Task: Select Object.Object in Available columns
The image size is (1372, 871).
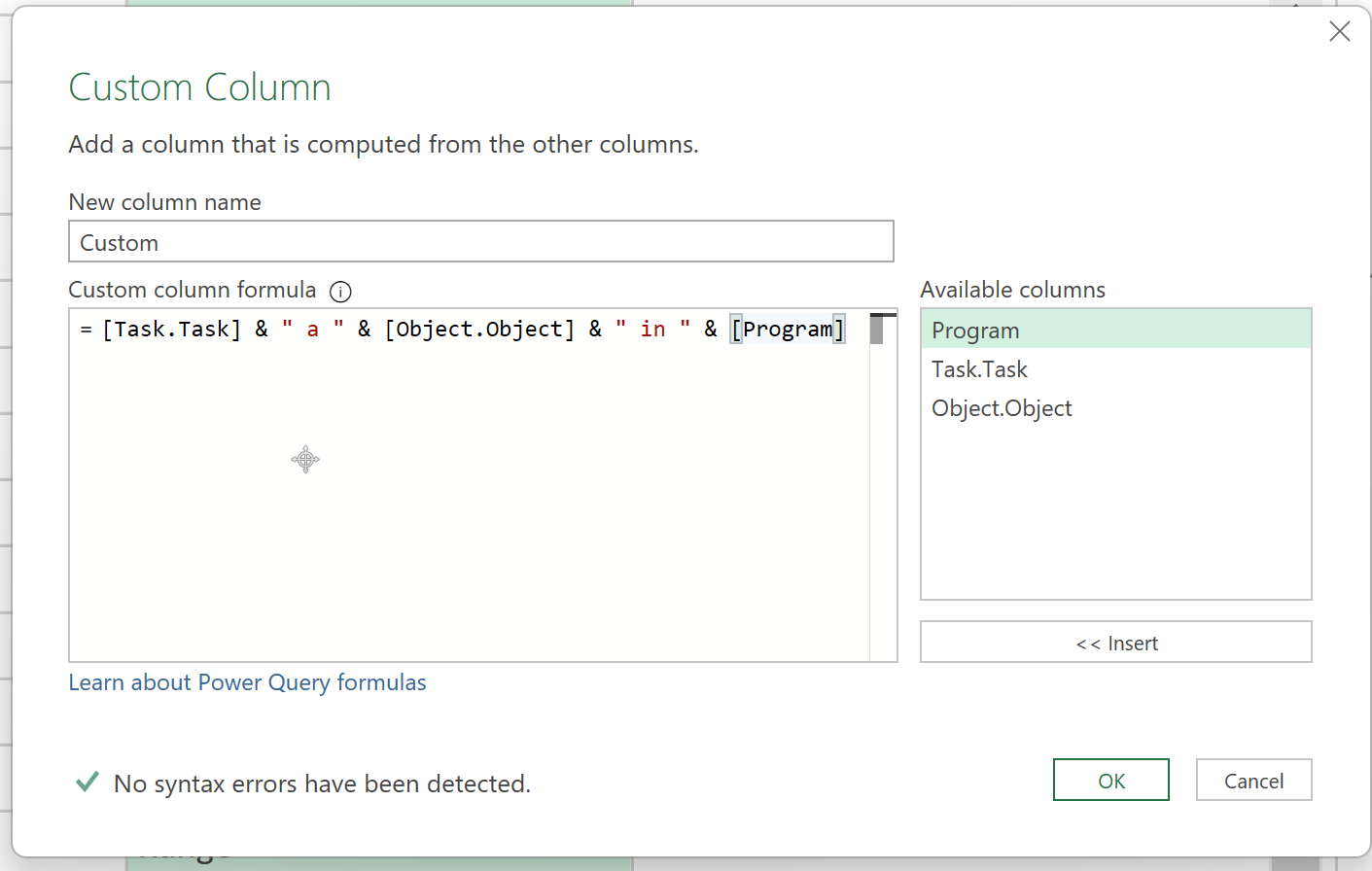Action: 1002,408
